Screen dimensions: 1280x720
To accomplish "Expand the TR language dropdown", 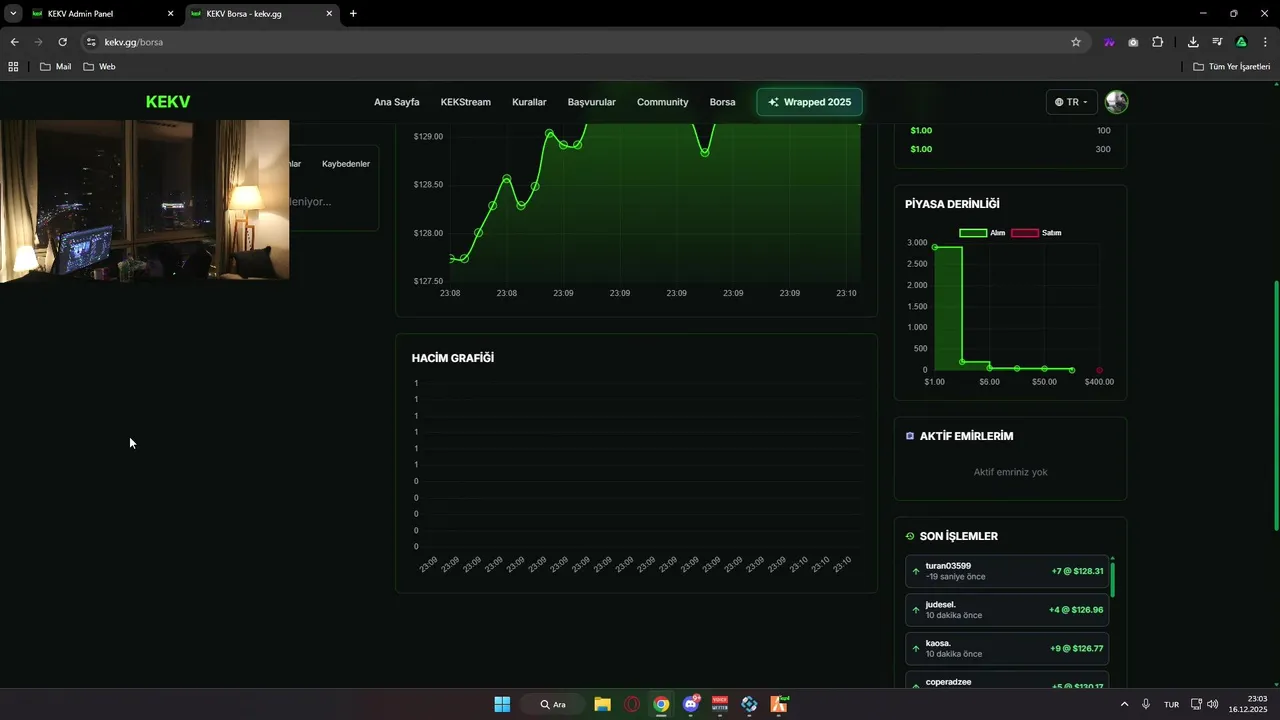I will (1072, 102).
